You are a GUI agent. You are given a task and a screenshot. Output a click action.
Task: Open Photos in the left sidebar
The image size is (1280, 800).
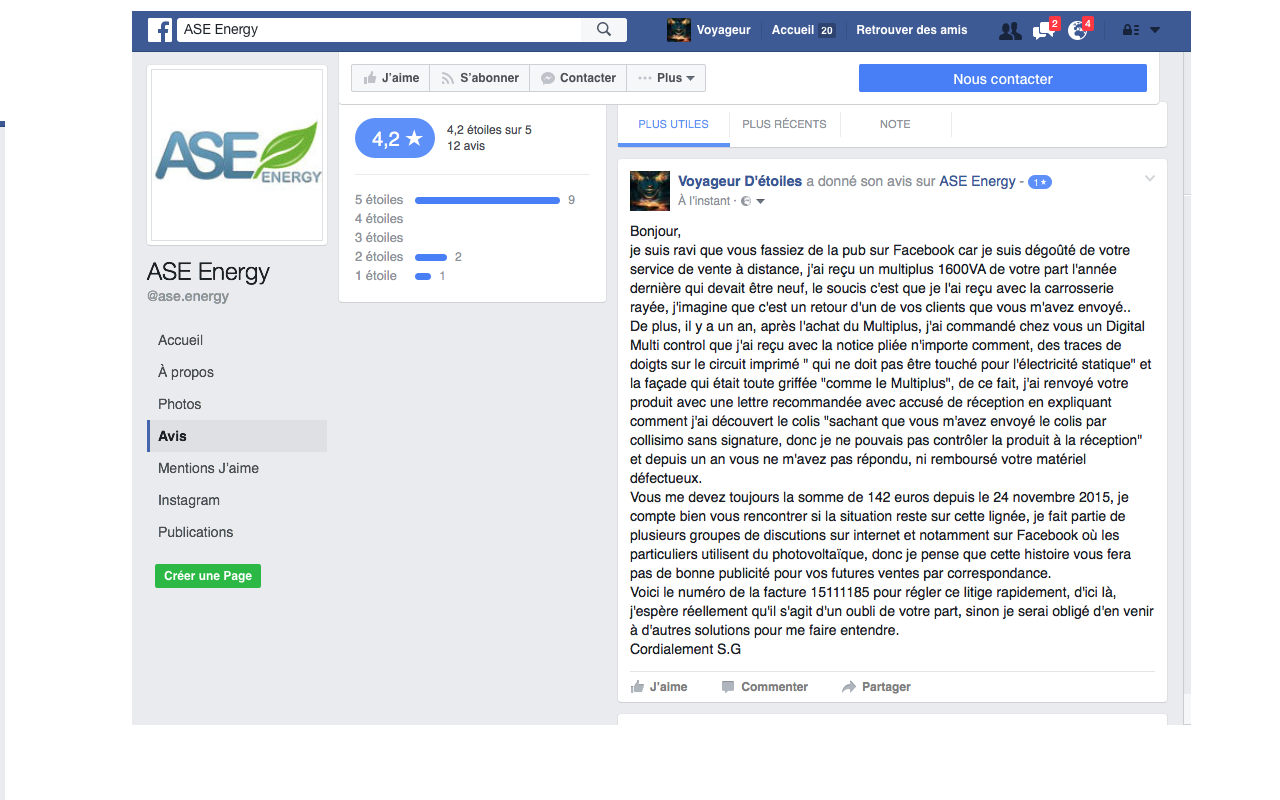[180, 404]
